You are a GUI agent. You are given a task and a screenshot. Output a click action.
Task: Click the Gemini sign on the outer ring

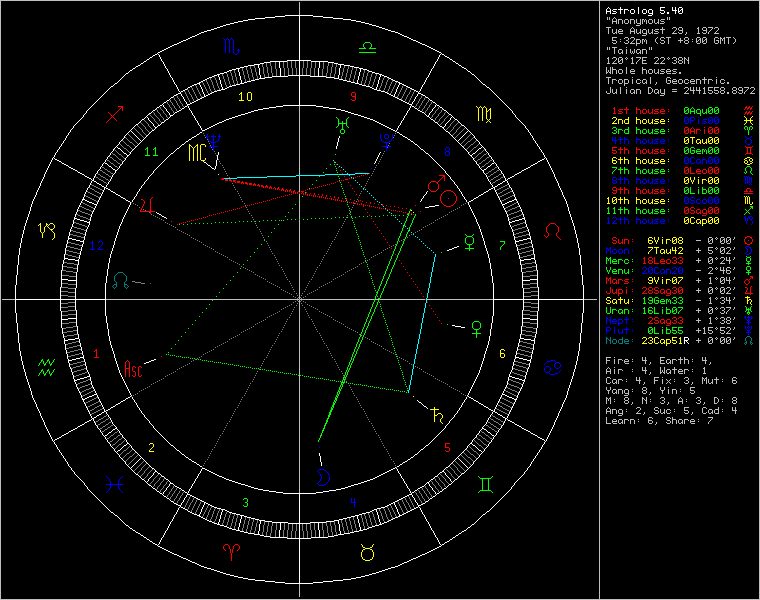coord(486,484)
